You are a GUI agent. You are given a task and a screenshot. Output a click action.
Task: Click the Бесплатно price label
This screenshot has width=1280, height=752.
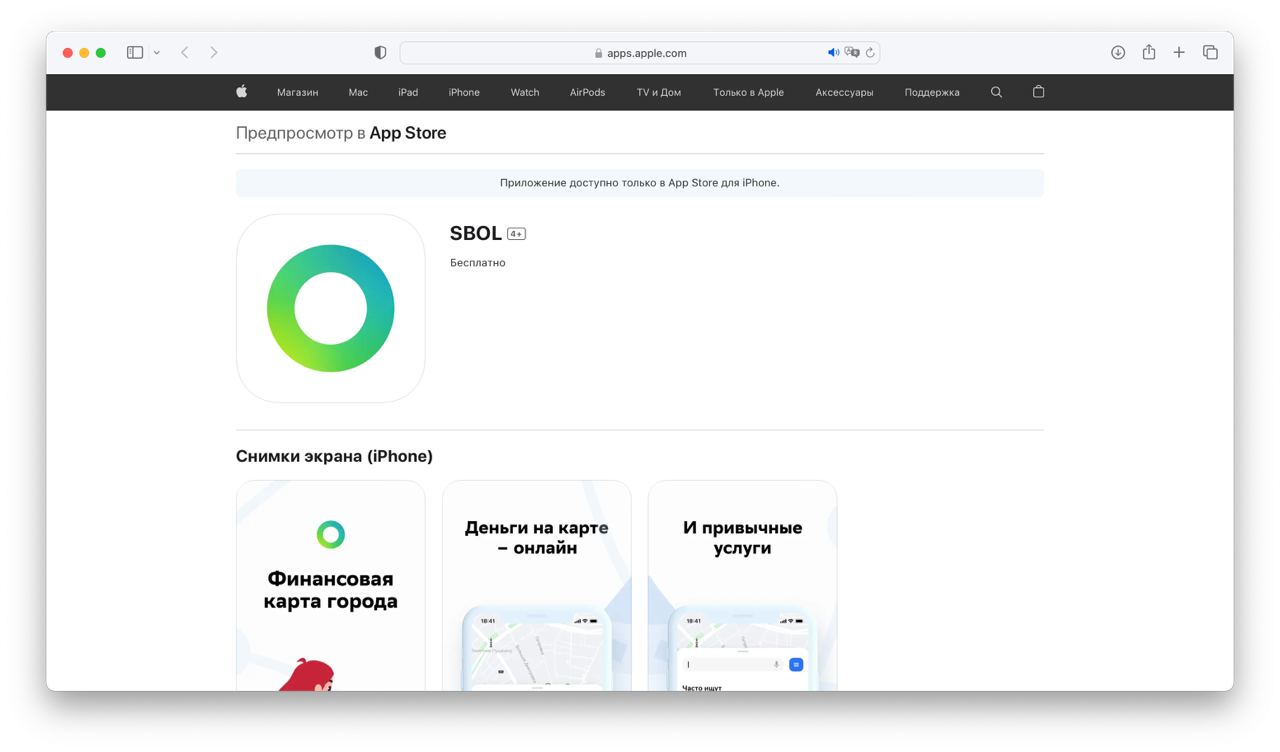(478, 263)
